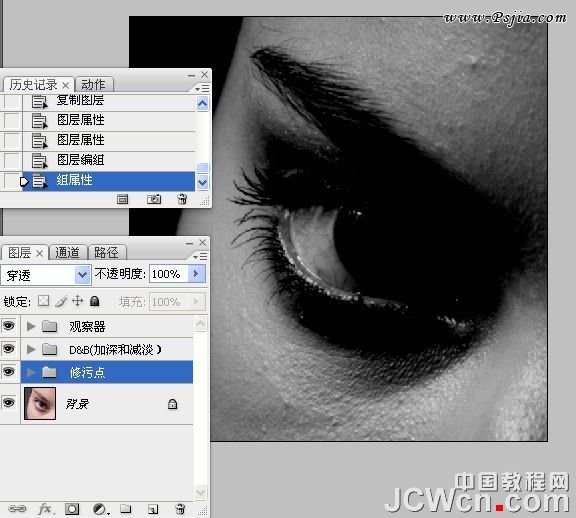Add layer mask icon in Layers panel
Image resolution: width=576 pixels, height=518 pixels.
point(72,509)
